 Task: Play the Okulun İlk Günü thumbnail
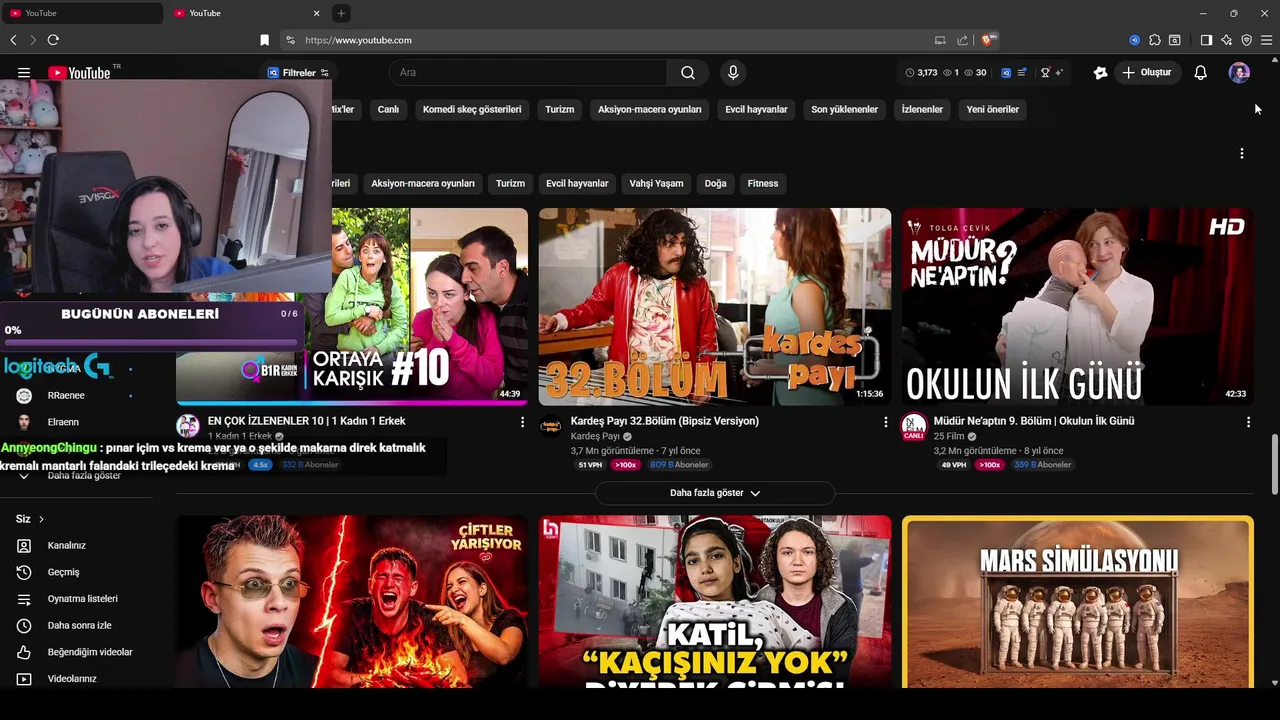click(1078, 306)
